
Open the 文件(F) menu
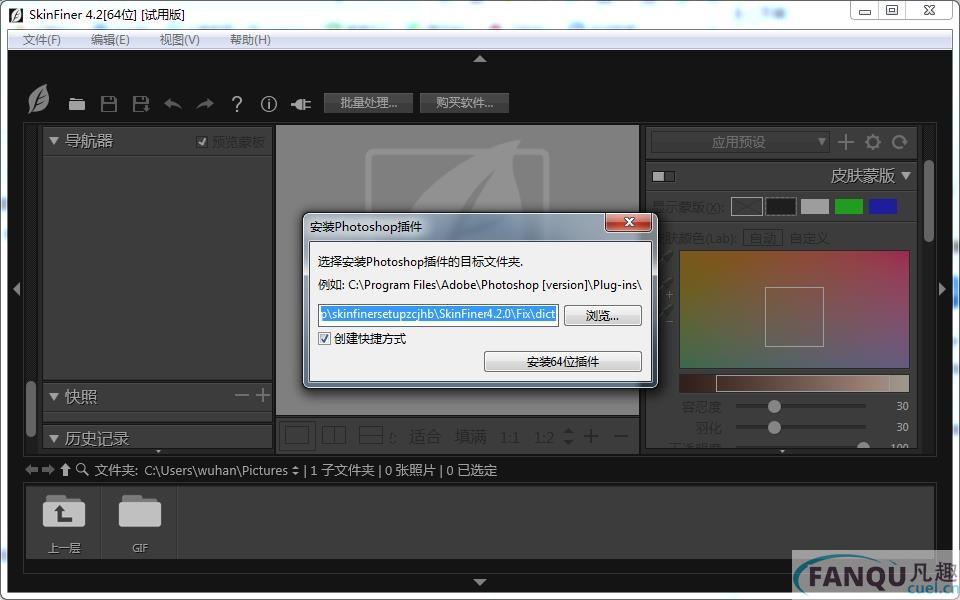click(42, 40)
